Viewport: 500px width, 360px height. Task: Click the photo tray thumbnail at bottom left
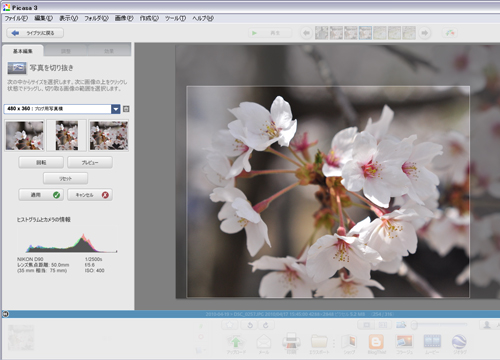(x=21, y=338)
